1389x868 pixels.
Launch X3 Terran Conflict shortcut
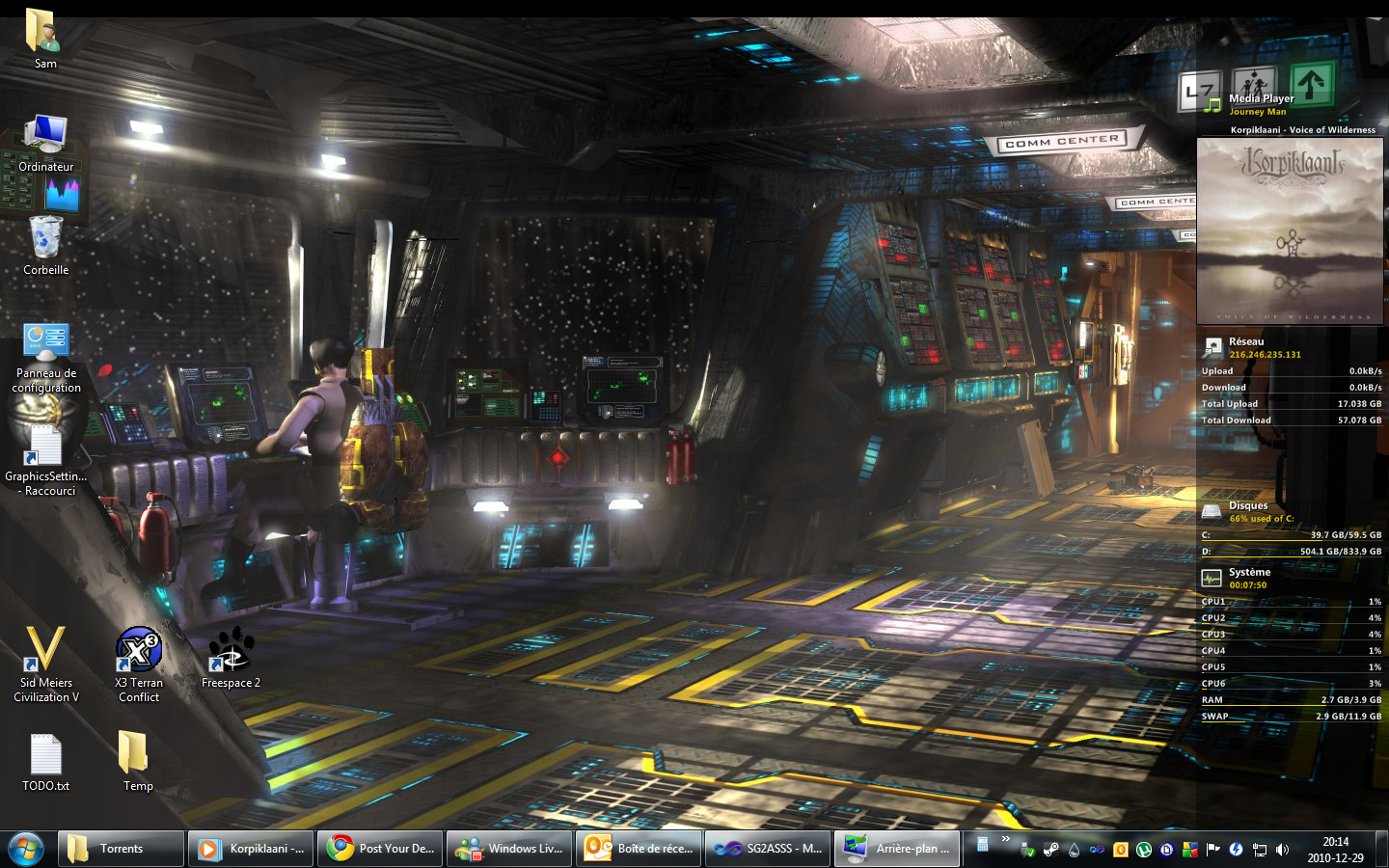[x=139, y=665]
